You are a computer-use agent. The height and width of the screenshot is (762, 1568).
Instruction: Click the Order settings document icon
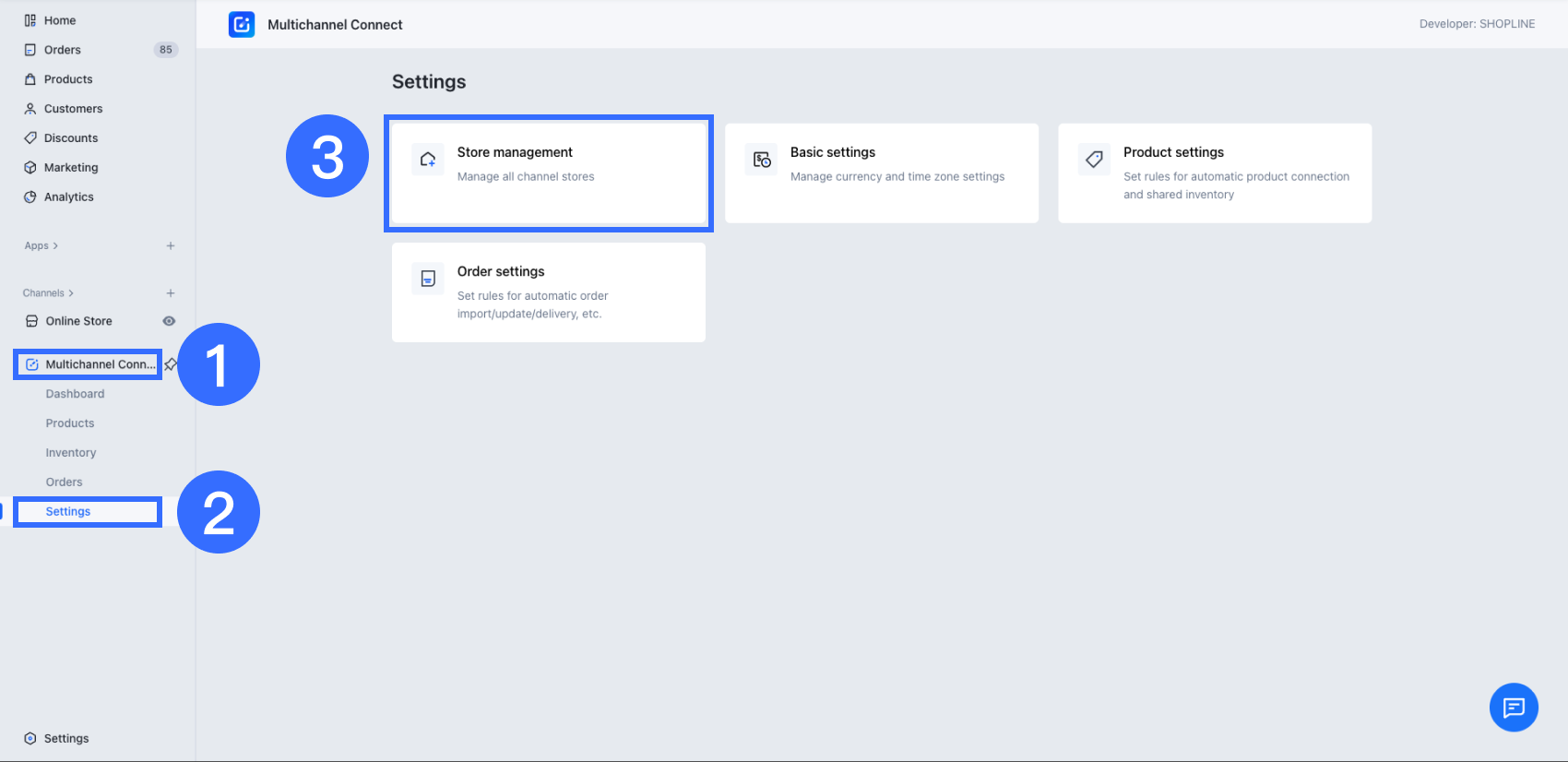(x=428, y=279)
